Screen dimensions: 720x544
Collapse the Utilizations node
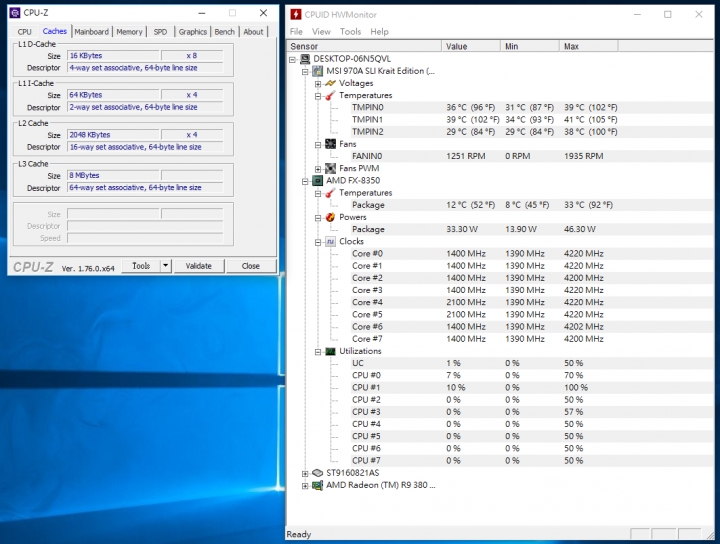[318, 352]
